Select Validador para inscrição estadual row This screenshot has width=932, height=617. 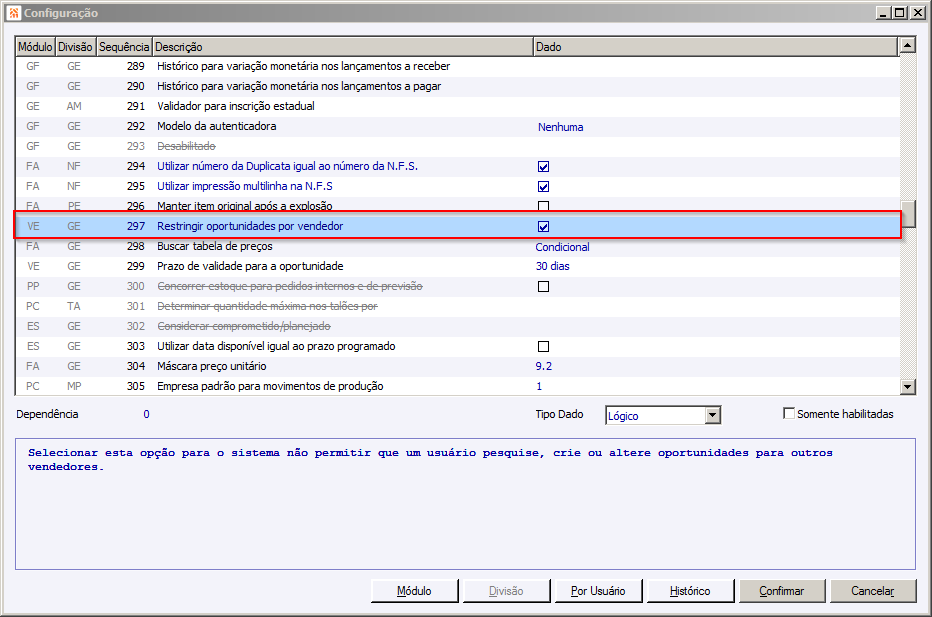457,106
